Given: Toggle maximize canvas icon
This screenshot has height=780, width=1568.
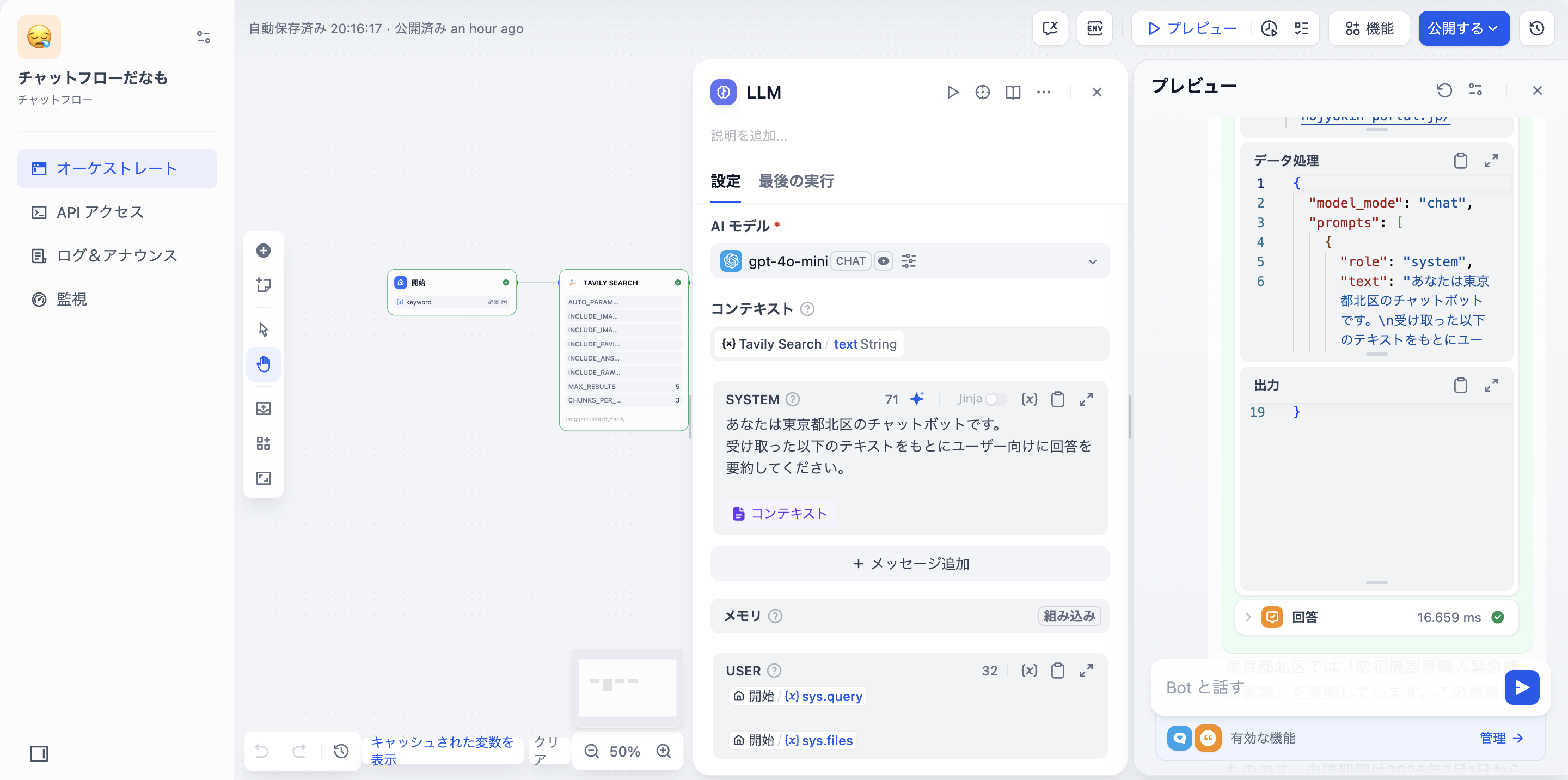Looking at the screenshot, I should click(x=264, y=478).
